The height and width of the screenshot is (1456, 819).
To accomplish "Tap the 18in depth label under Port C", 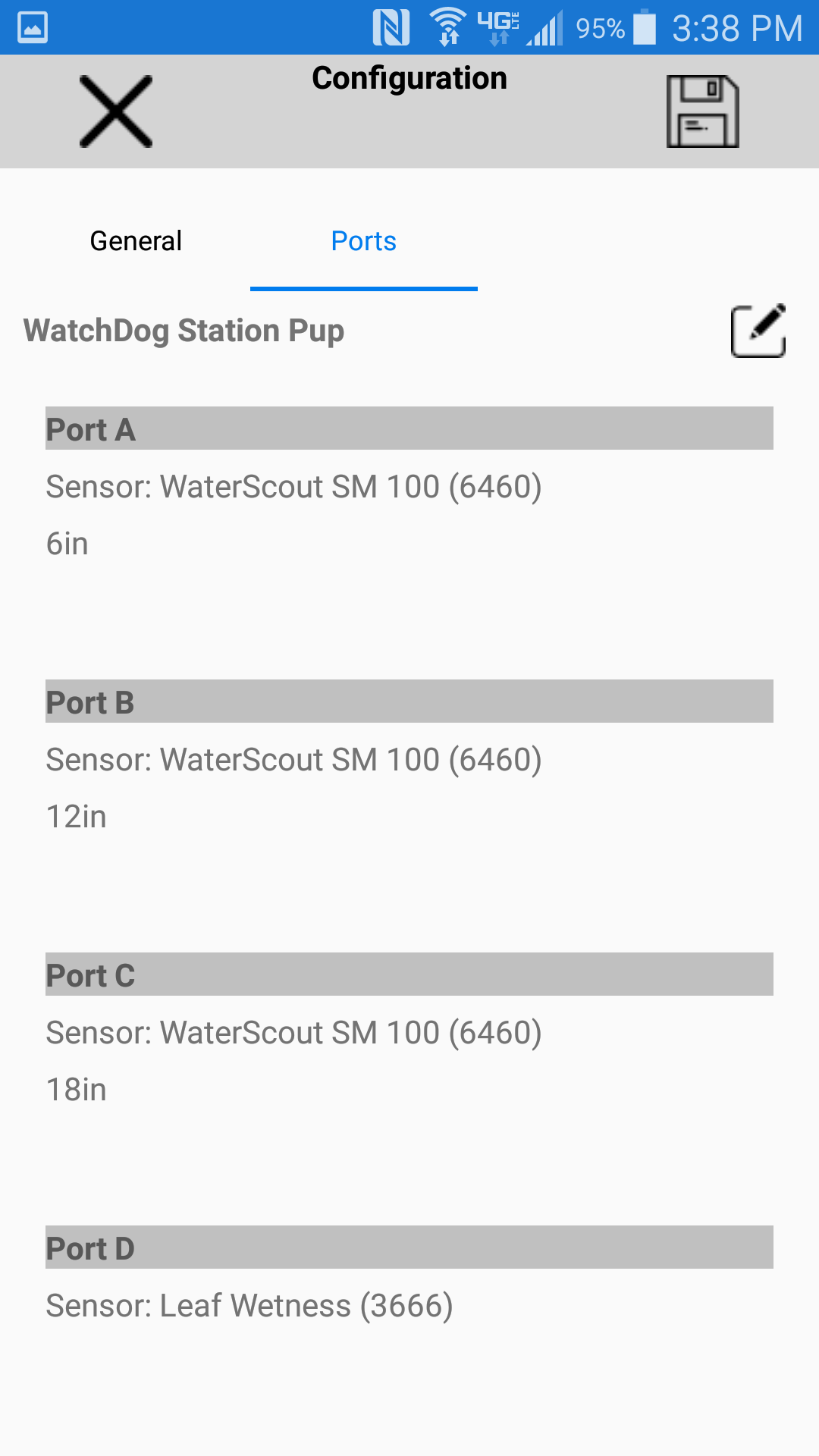I will tap(77, 1090).
